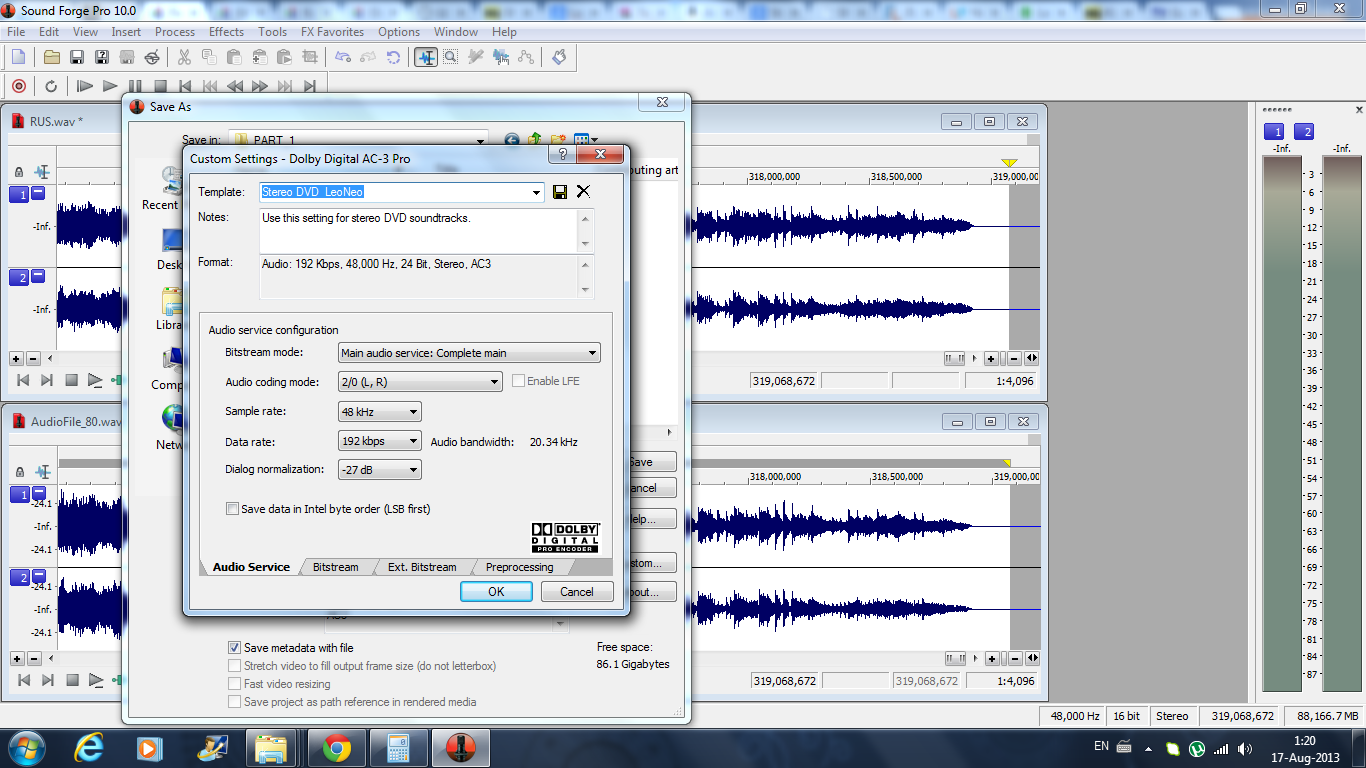Click the Record button in transport bar
The width and height of the screenshot is (1366, 768).
pyautogui.click(x=18, y=86)
